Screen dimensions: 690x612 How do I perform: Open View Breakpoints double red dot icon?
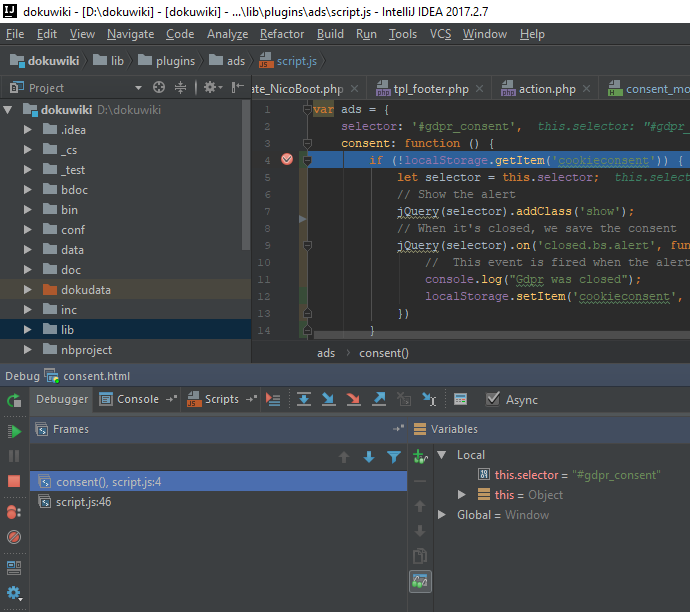coord(14,512)
